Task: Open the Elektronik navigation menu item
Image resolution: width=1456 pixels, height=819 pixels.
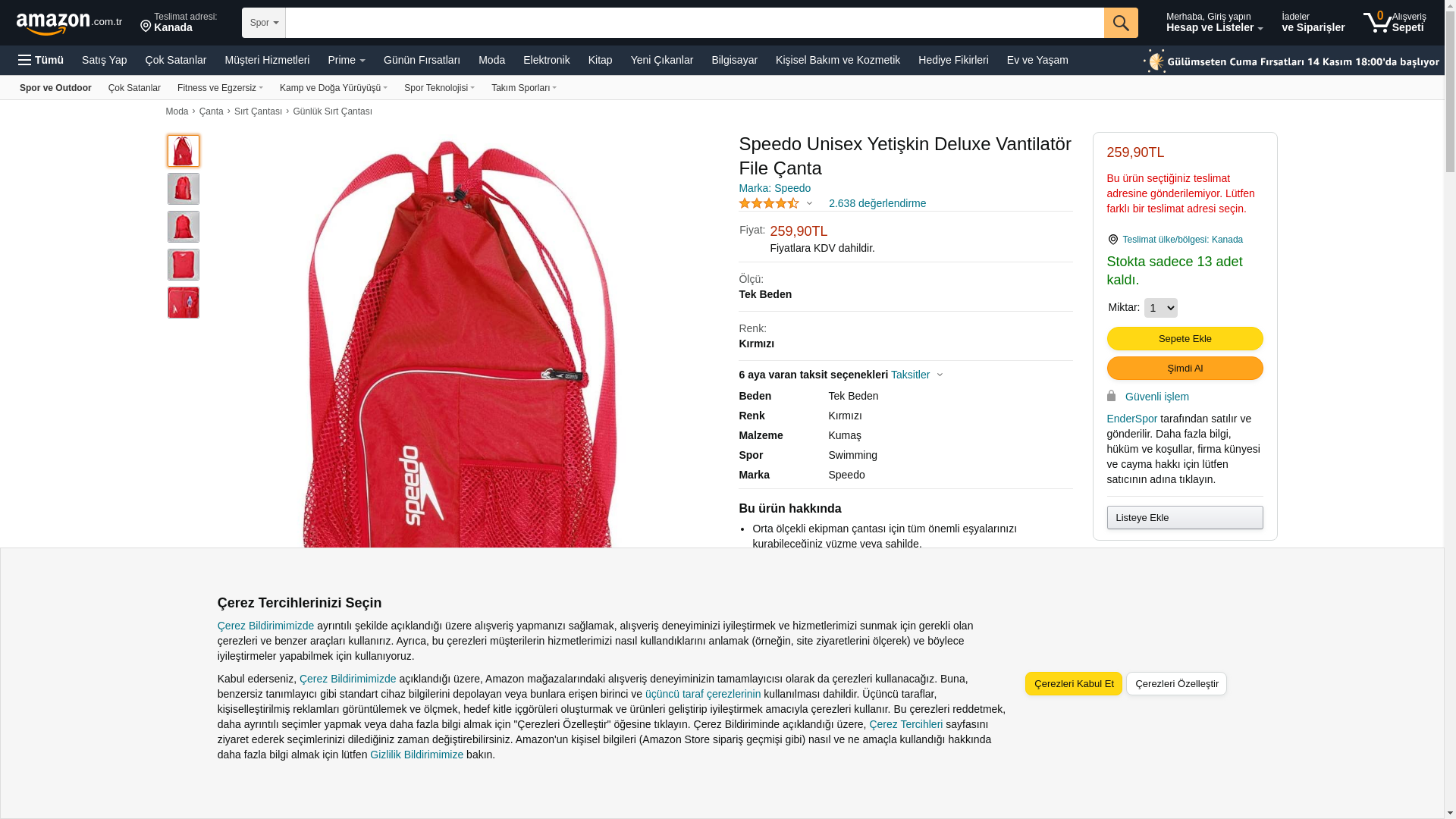Action: 546,60
